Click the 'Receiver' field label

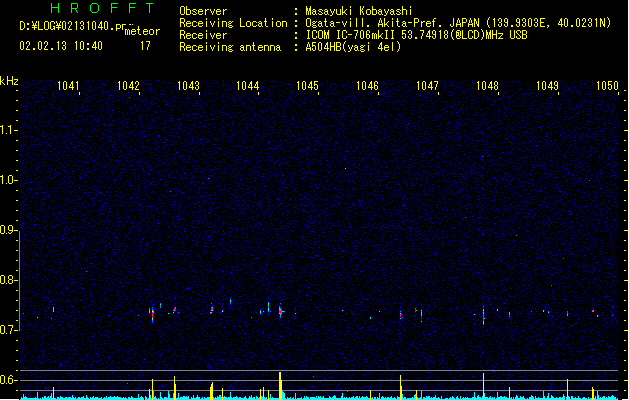click(x=203, y=35)
